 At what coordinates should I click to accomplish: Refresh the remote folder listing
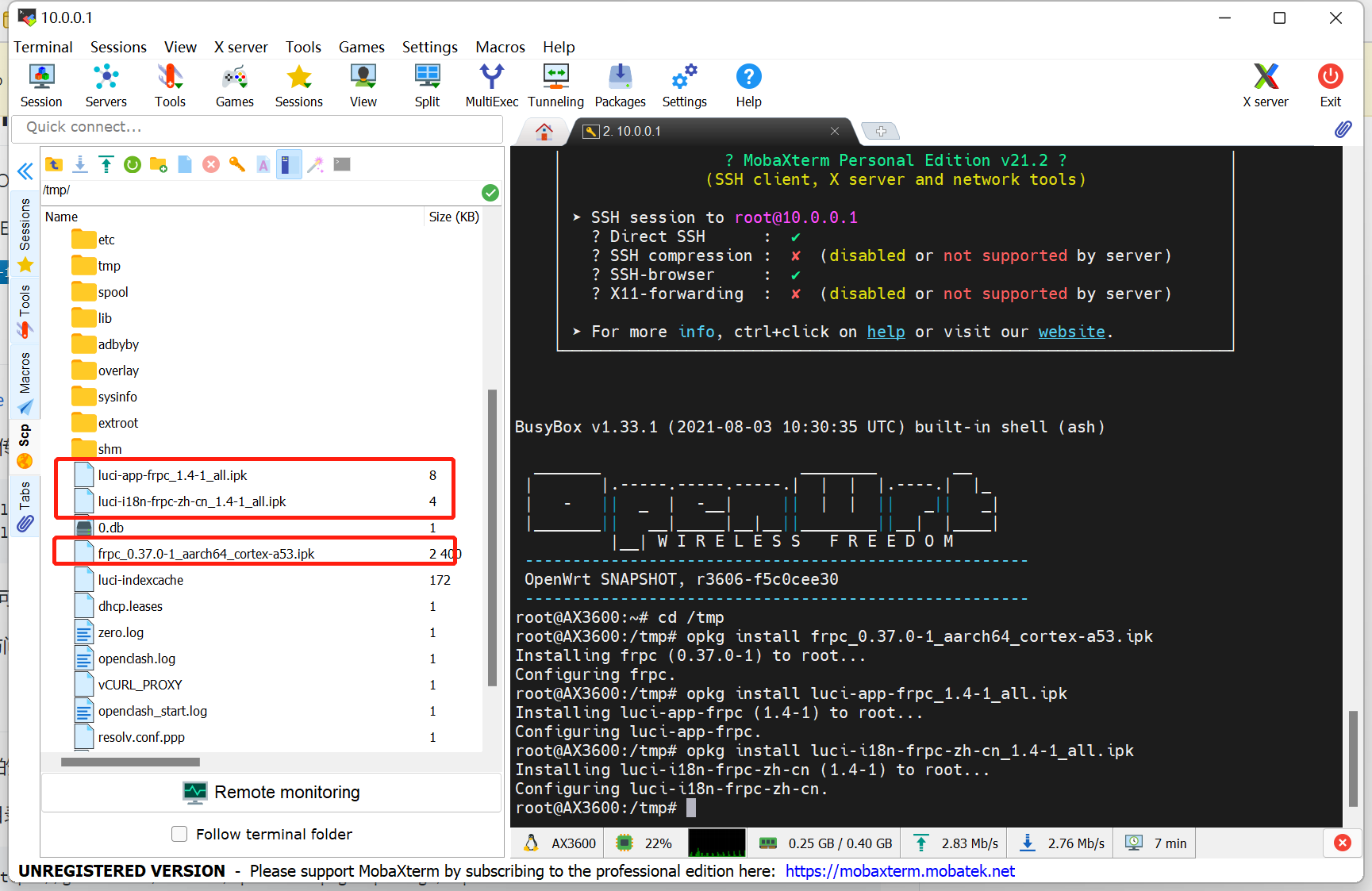tap(133, 164)
